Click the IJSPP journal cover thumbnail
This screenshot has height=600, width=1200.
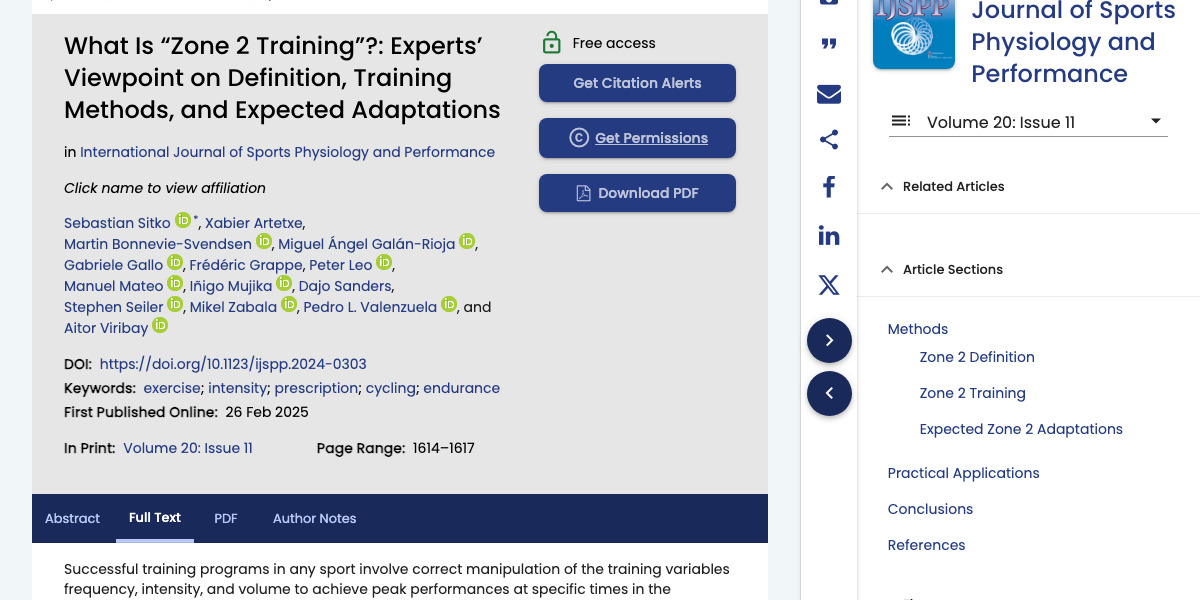[913, 34]
